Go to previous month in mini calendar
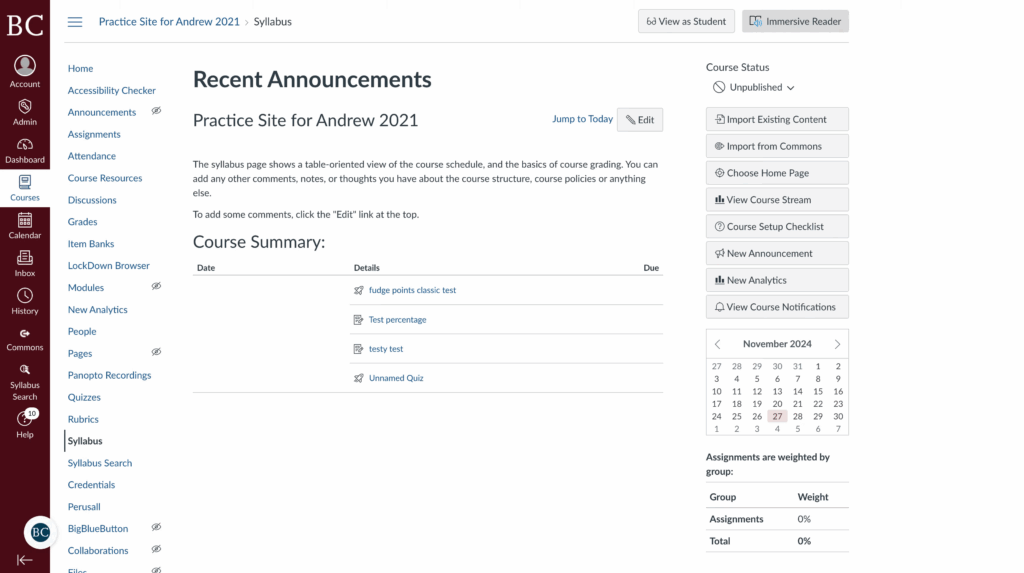 pos(718,344)
